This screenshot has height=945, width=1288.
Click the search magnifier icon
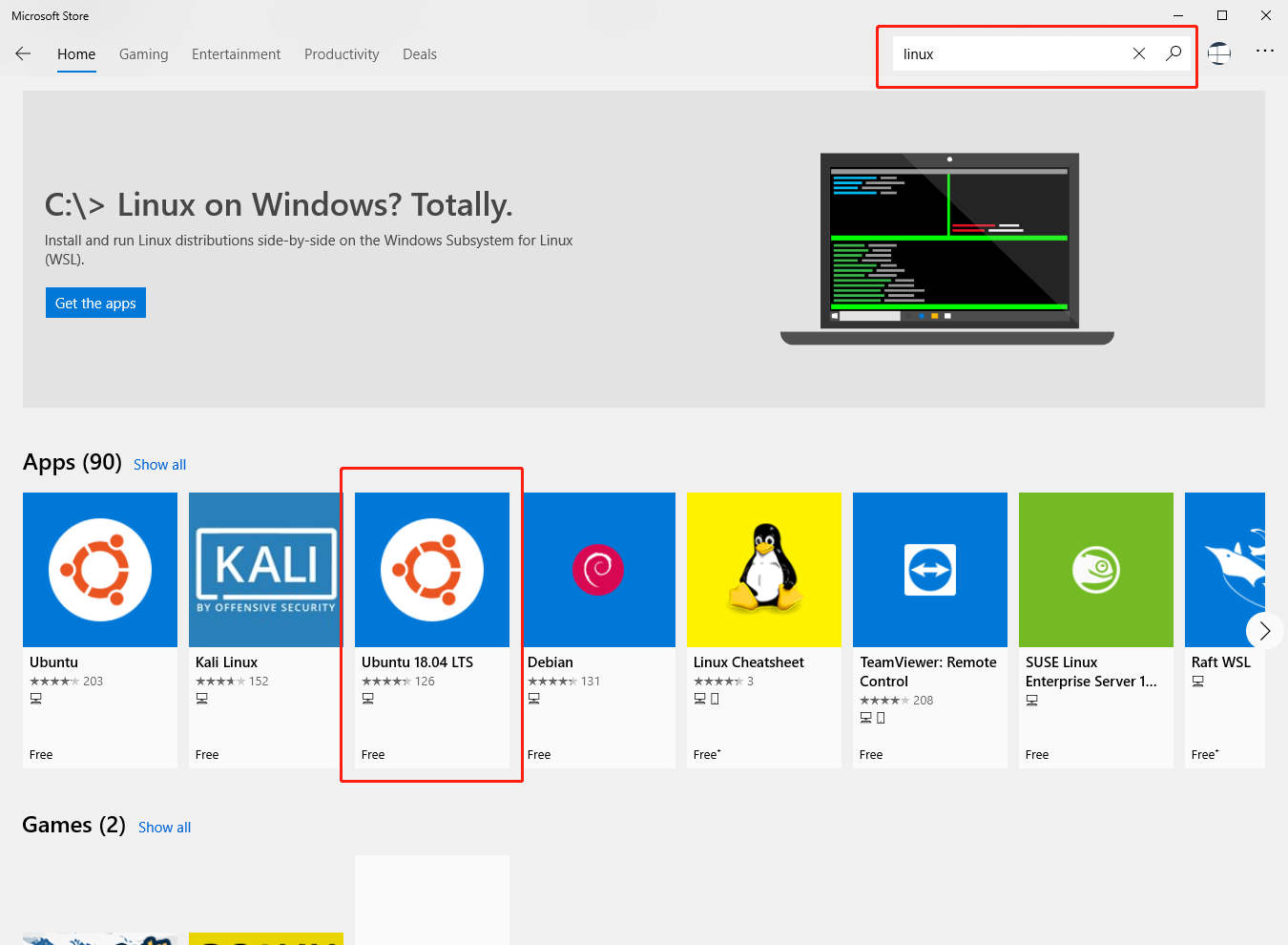point(1173,53)
